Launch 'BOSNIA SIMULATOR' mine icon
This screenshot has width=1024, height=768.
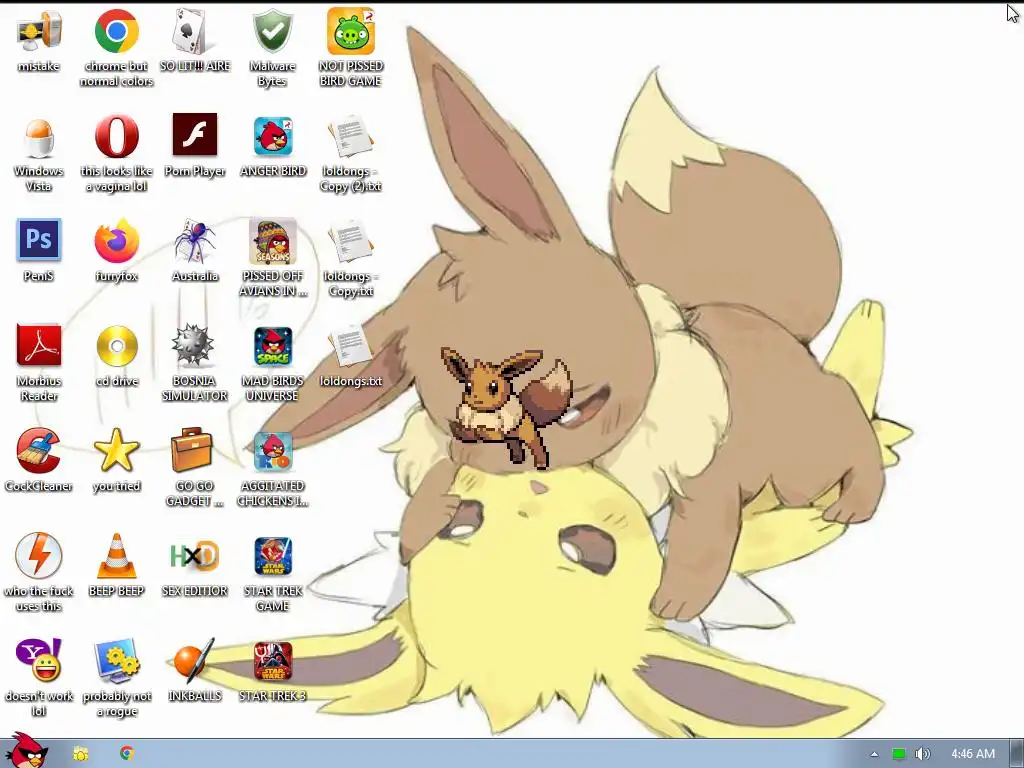(x=193, y=345)
